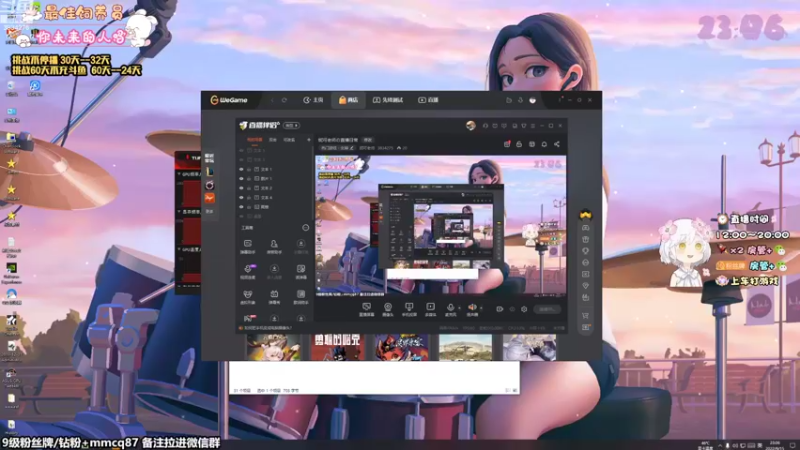Open the task icon with the red dot
Image resolution: width=800 pixels, height=450 pixels.
507,144
